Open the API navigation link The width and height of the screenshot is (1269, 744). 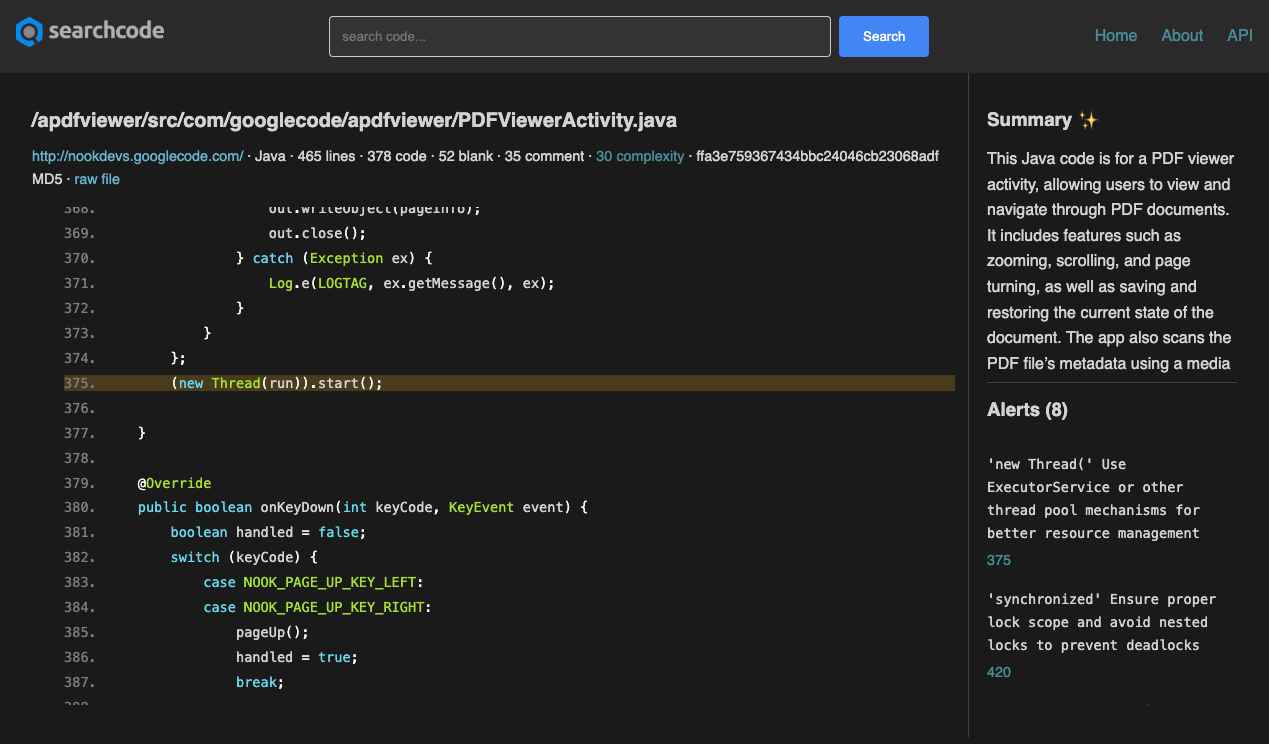(x=1240, y=35)
